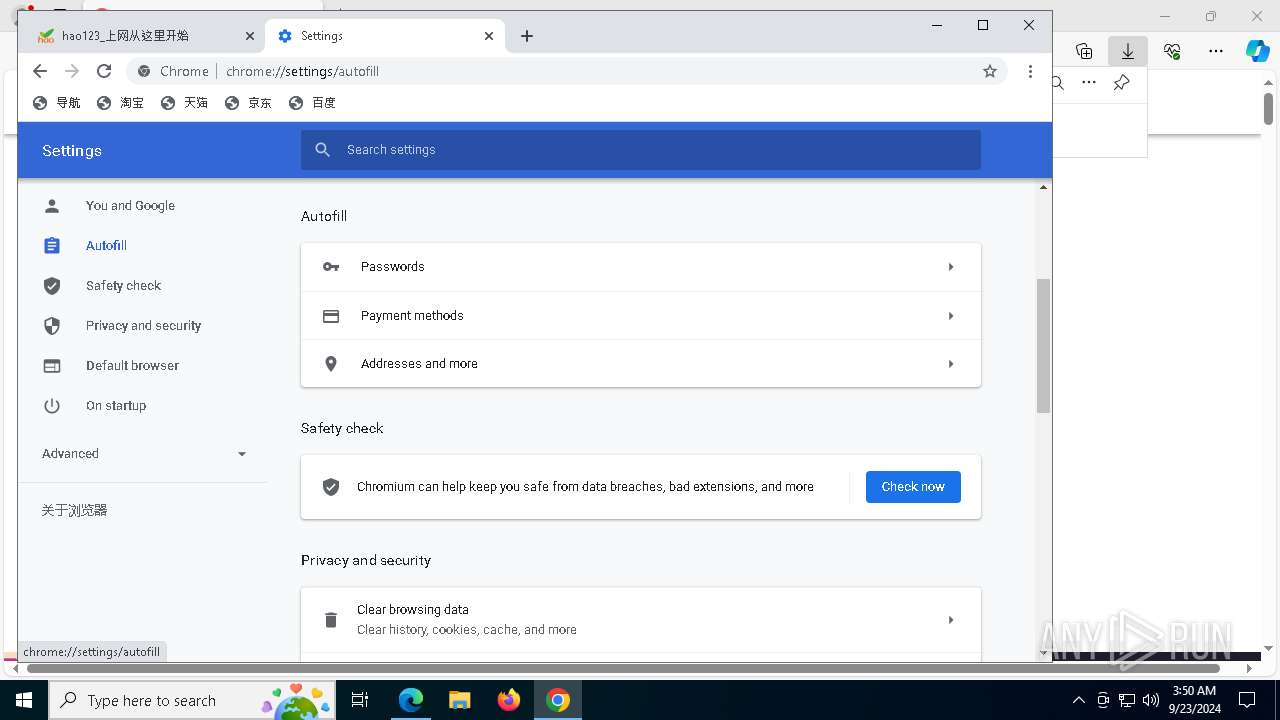Screen dimensions: 1280x720
Task: Open Task View on taskbar
Action: pyautogui.click(x=360, y=700)
